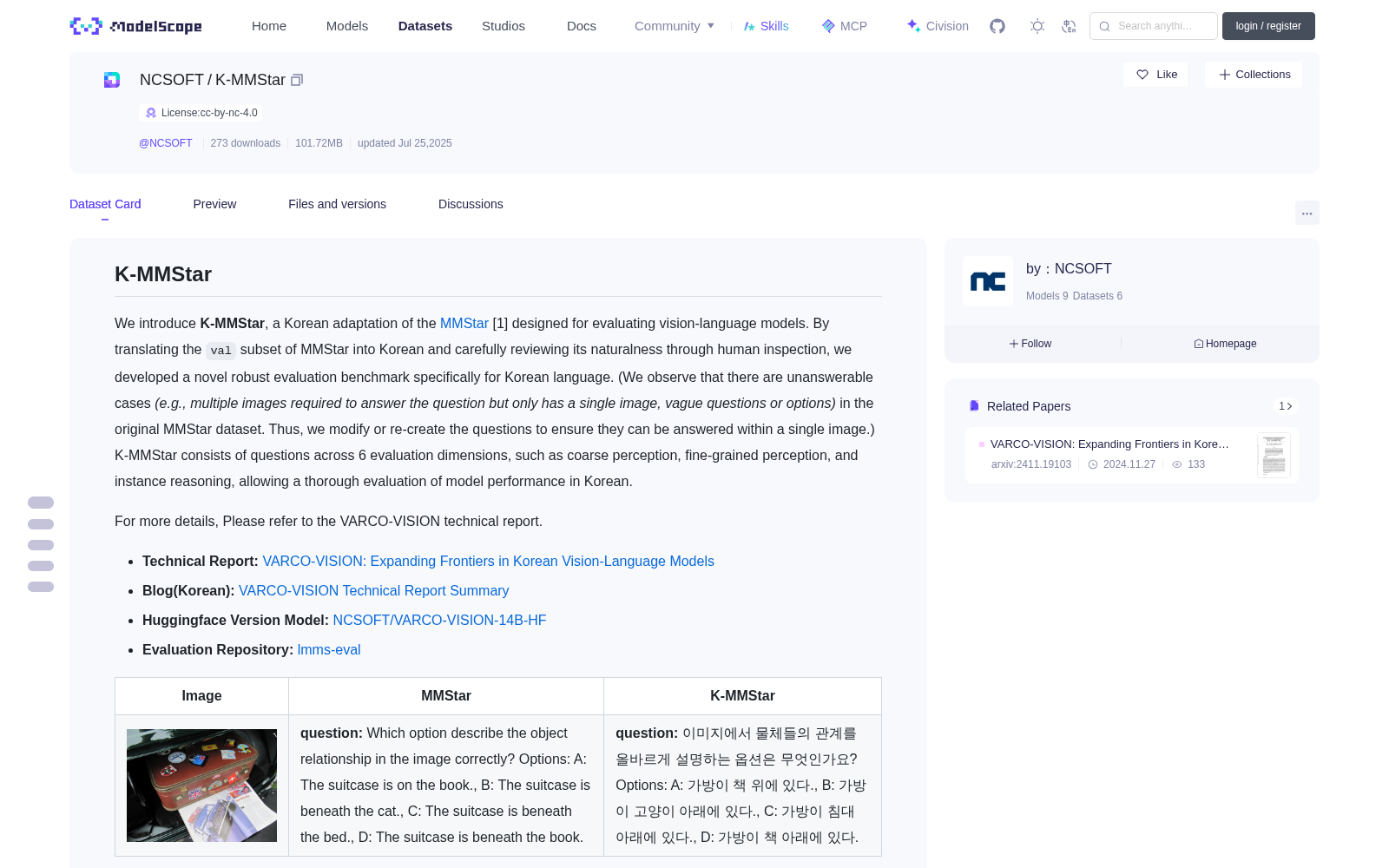Switch to the Preview tab
Viewport: 1389px width, 868px height.
coord(214,204)
